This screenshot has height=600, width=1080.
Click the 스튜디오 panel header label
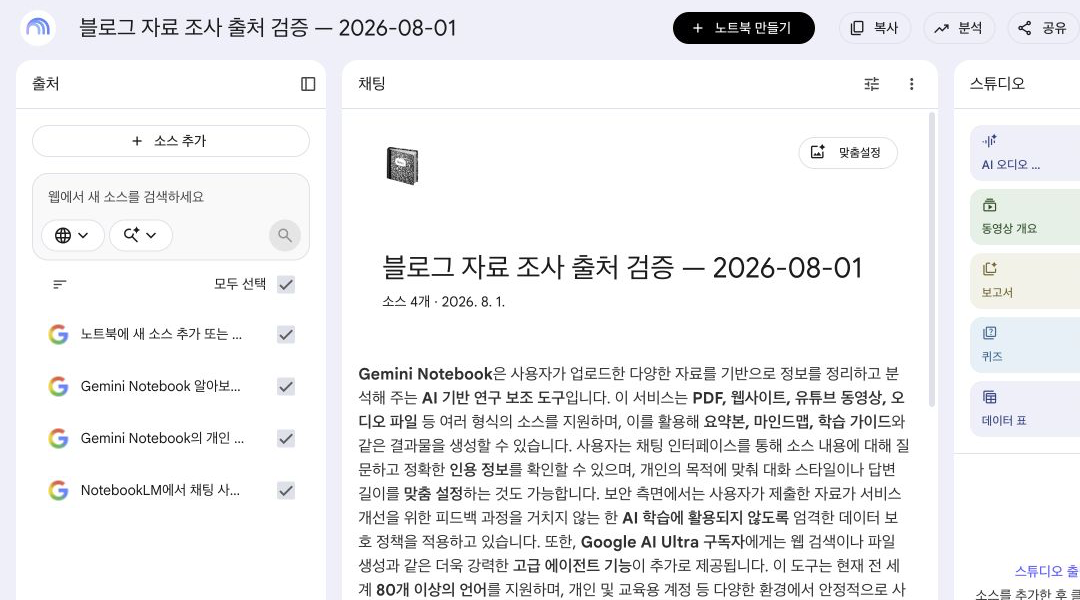pyautogui.click(x=997, y=84)
